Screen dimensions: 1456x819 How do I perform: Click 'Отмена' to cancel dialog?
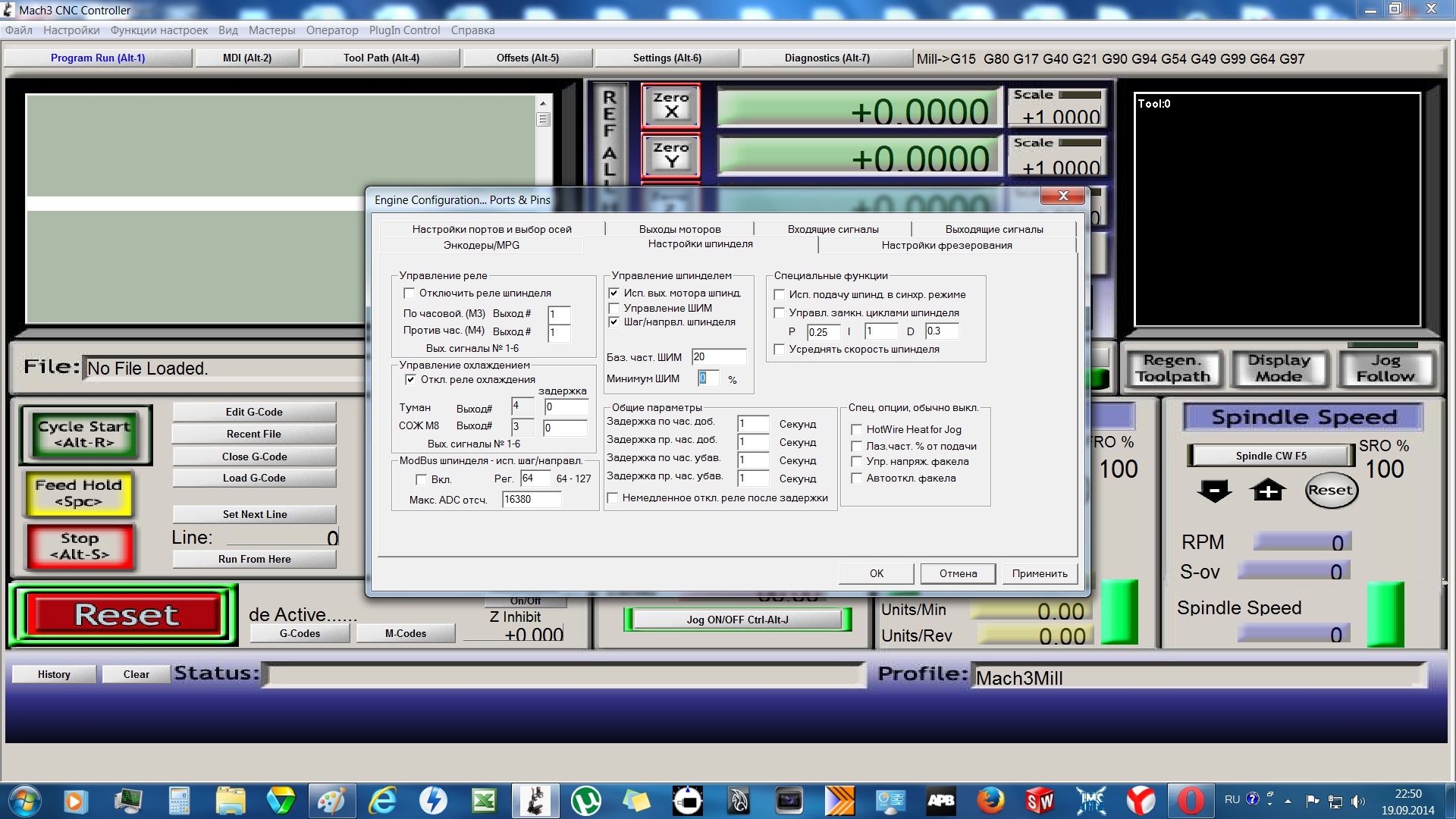click(x=958, y=574)
